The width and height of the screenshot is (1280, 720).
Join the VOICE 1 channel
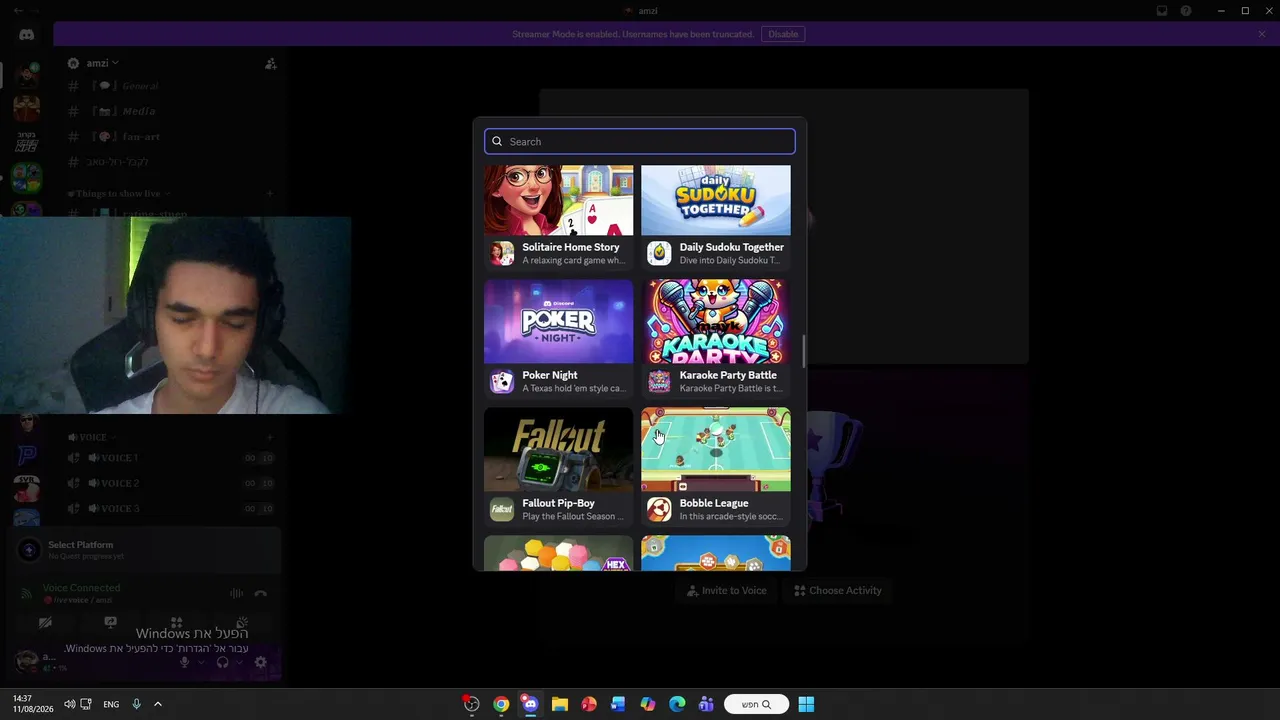[x=170, y=458]
